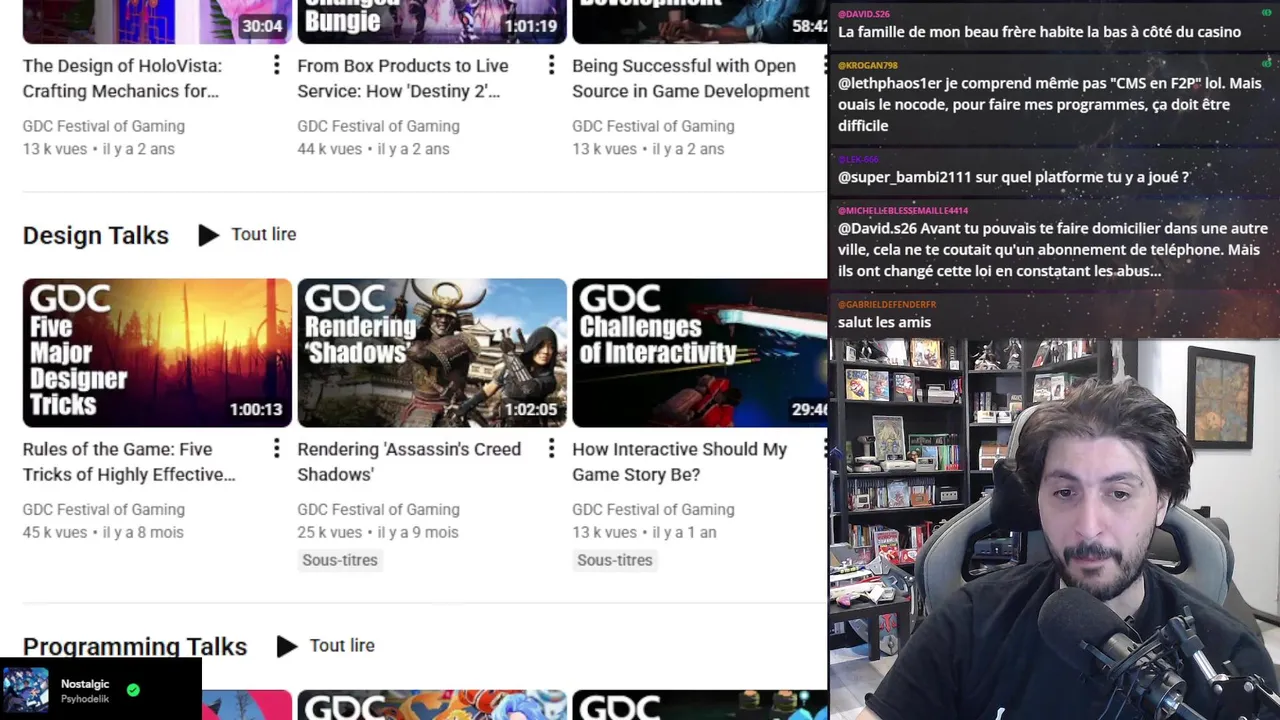Image resolution: width=1280 pixels, height=720 pixels.
Task: Click the Nostalgic song title in overlay
Action: coord(85,684)
